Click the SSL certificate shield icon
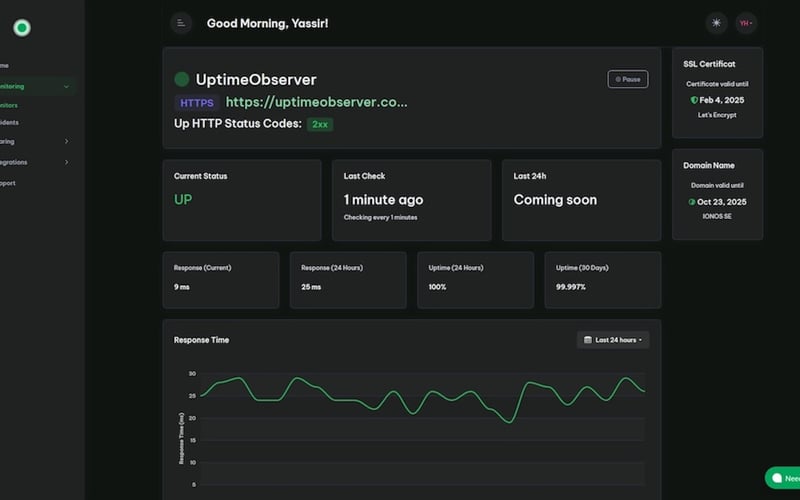The height and width of the screenshot is (500, 800). click(x=694, y=100)
